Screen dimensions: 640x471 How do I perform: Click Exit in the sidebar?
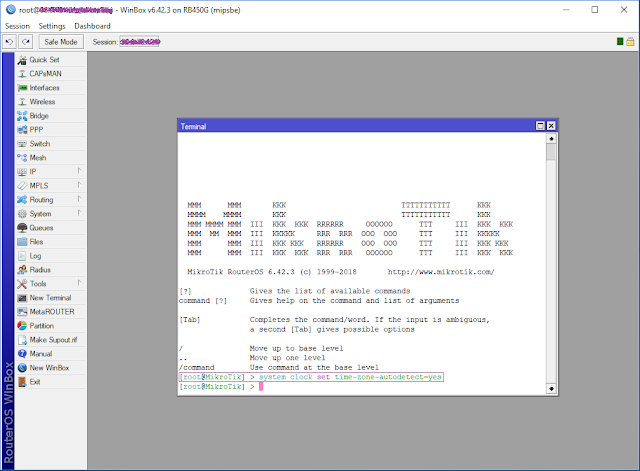[51, 382]
